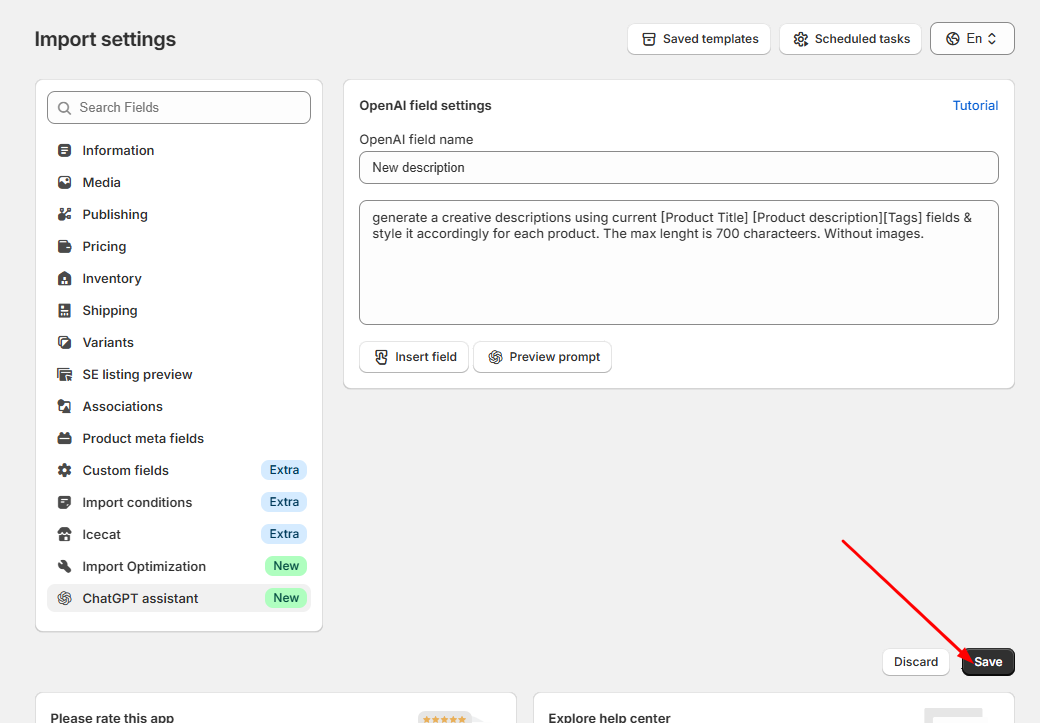Open the Tutorial link
The image size is (1040, 723).
point(975,105)
